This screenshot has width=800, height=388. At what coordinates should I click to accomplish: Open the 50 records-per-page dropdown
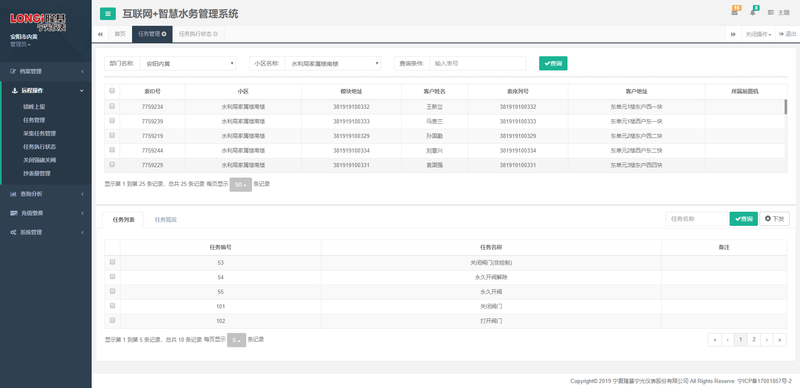click(241, 185)
